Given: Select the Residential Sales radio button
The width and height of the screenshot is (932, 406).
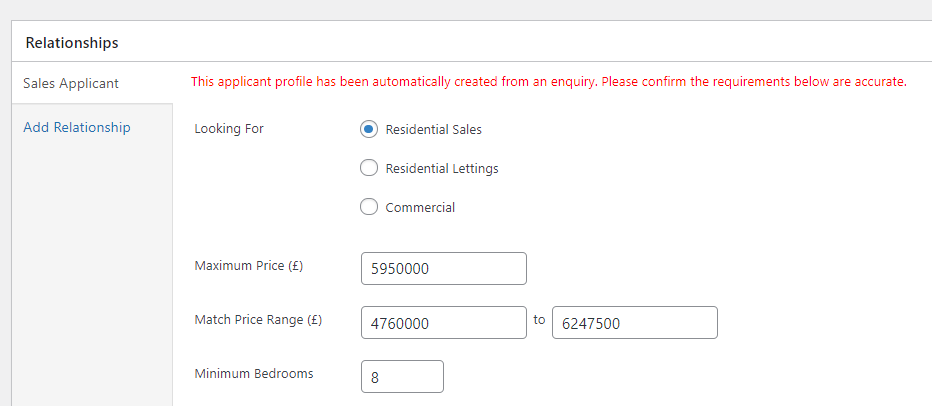Looking at the screenshot, I should click(x=369, y=129).
